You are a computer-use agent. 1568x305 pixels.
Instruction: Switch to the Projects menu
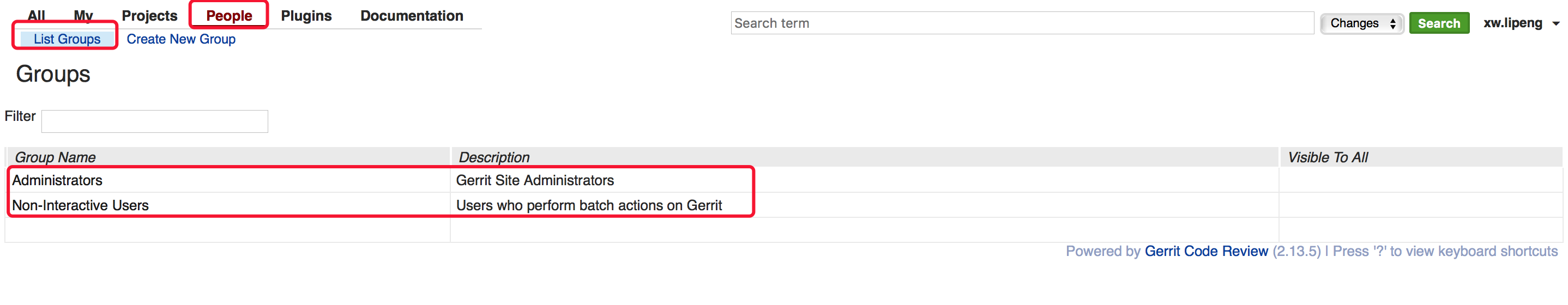[x=149, y=16]
